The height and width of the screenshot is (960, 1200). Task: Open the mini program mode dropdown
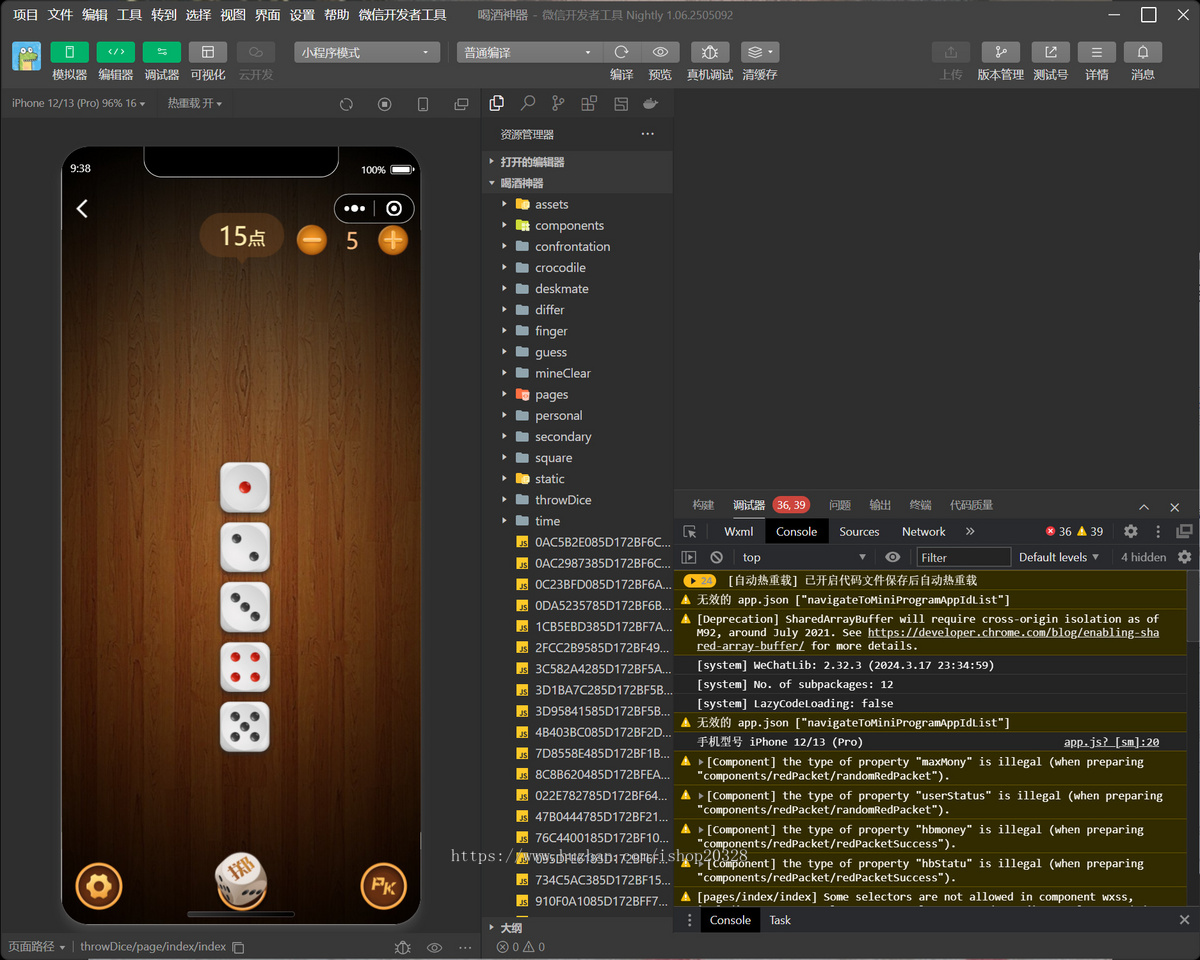pyautogui.click(x=367, y=52)
